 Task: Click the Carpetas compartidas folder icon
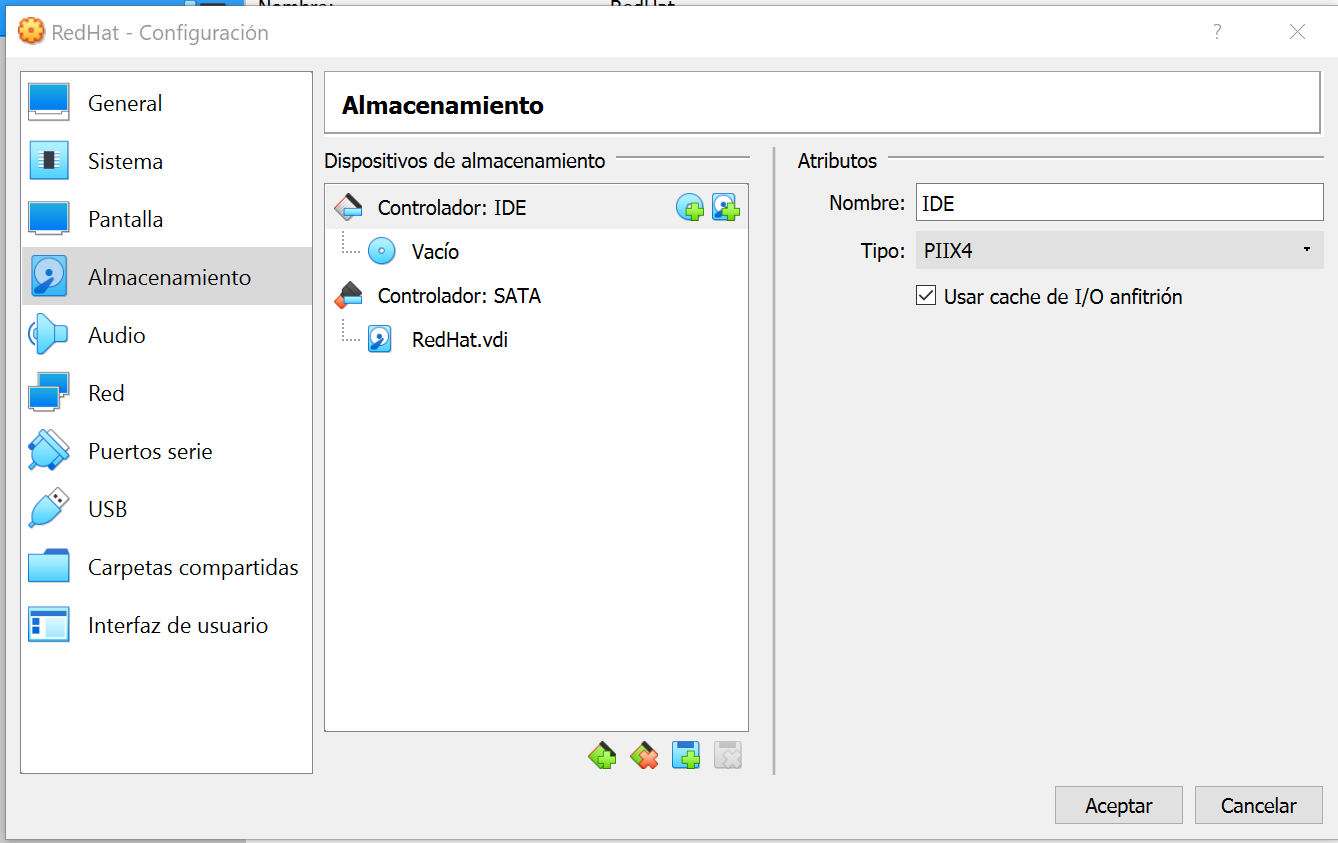(49, 567)
